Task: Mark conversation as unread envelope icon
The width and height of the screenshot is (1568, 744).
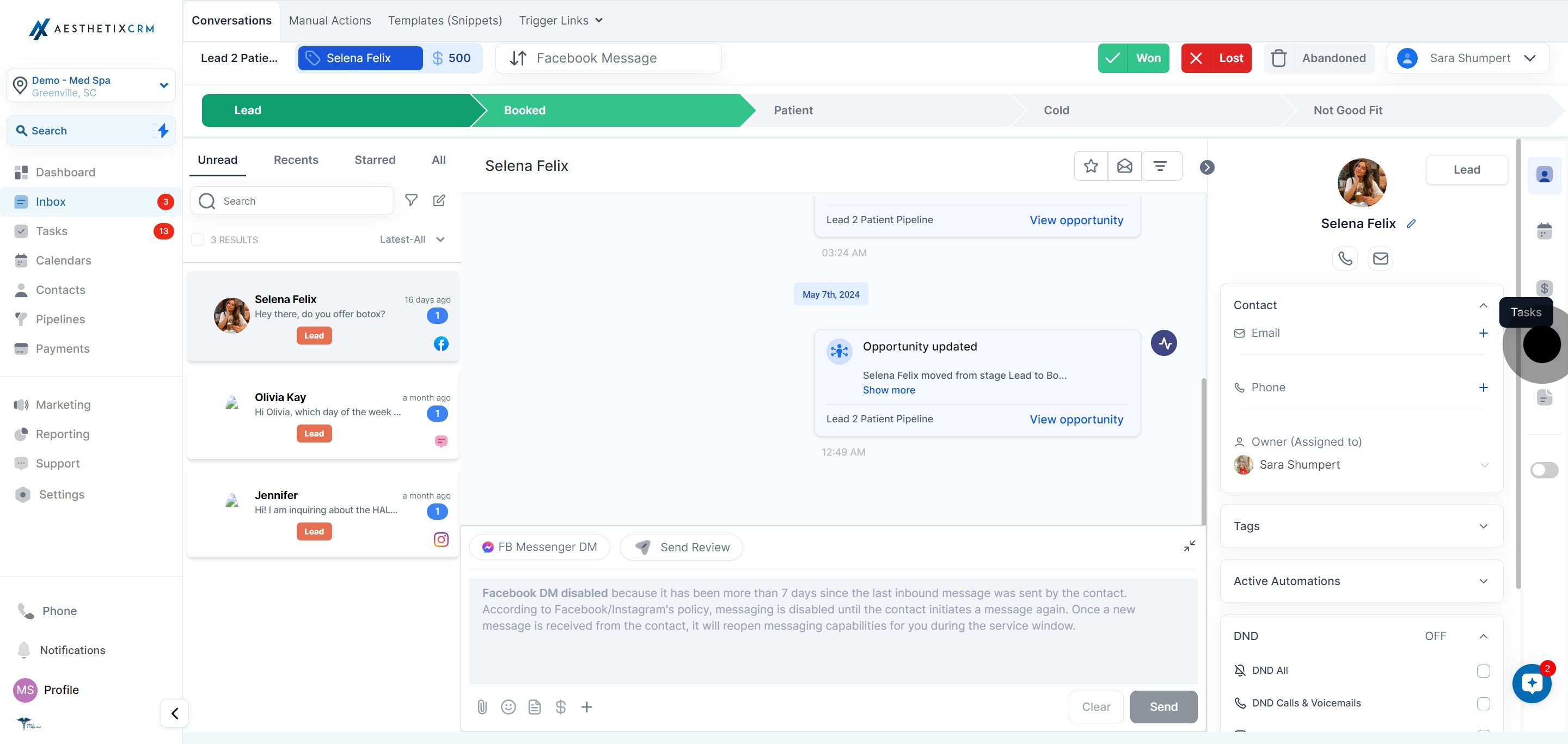Action: (1124, 165)
